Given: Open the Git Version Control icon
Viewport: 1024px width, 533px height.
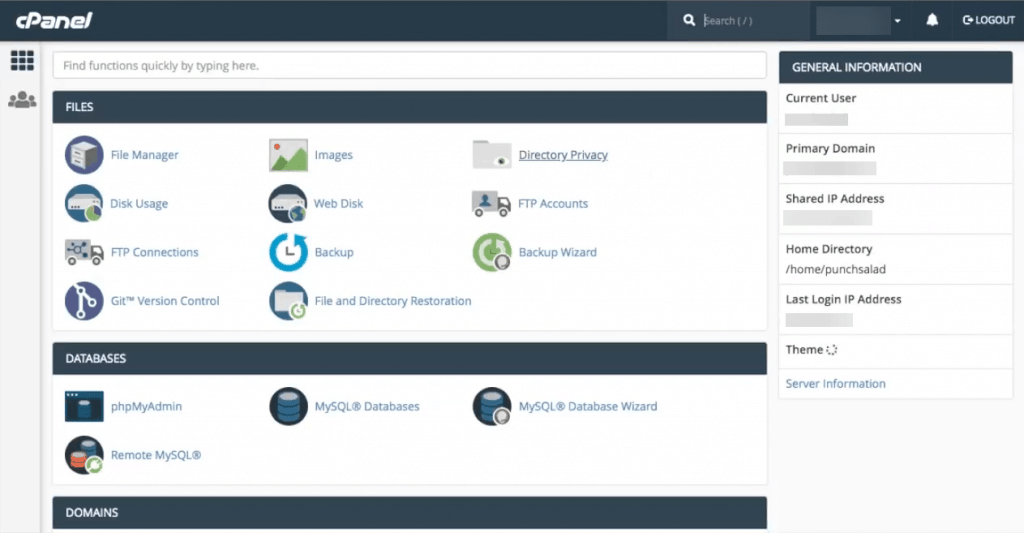Looking at the screenshot, I should click(84, 301).
